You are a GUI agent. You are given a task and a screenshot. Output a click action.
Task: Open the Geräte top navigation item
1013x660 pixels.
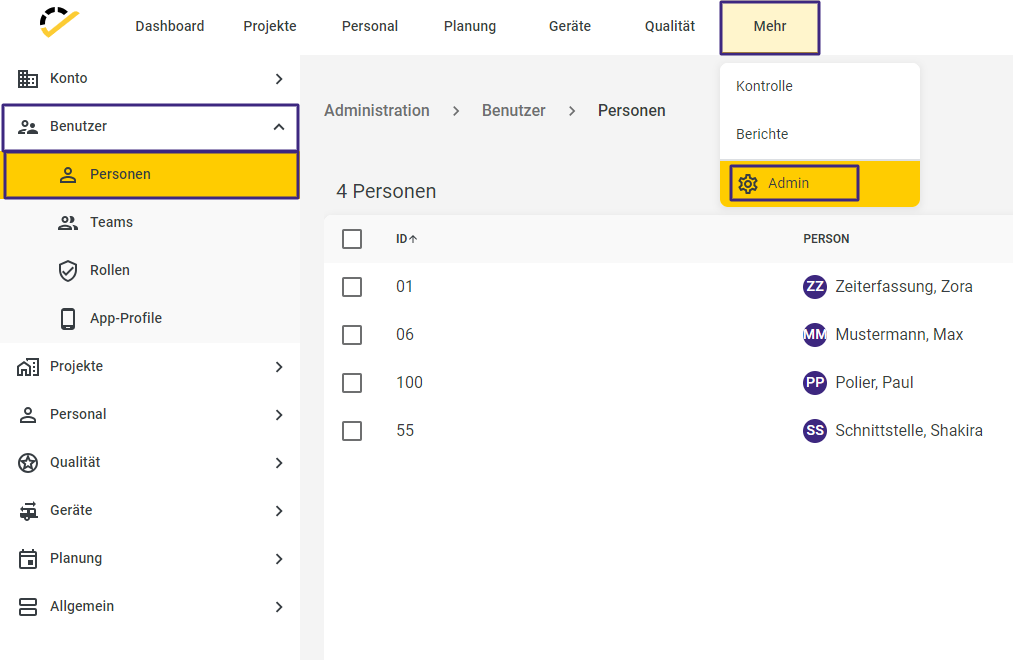pyautogui.click(x=570, y=26)
